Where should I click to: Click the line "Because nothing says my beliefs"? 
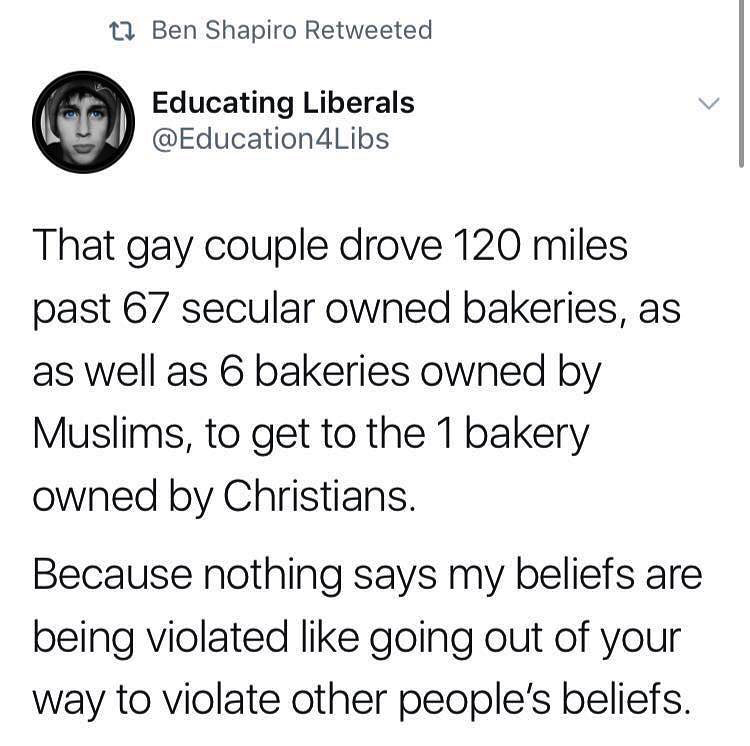pyautogui.click(x=367, y=576)
